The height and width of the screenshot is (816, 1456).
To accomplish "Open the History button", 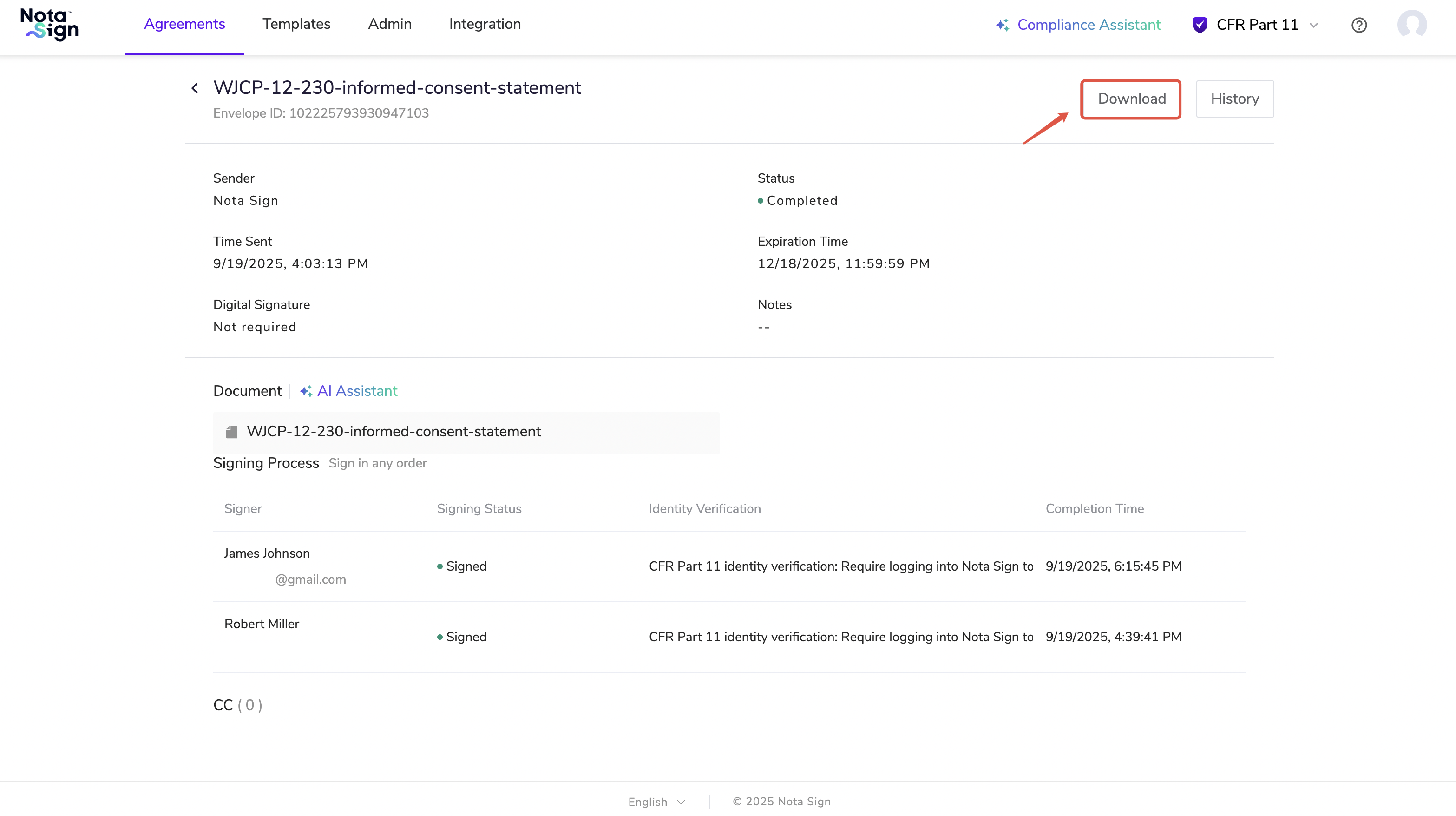I will pos(1234,99).
